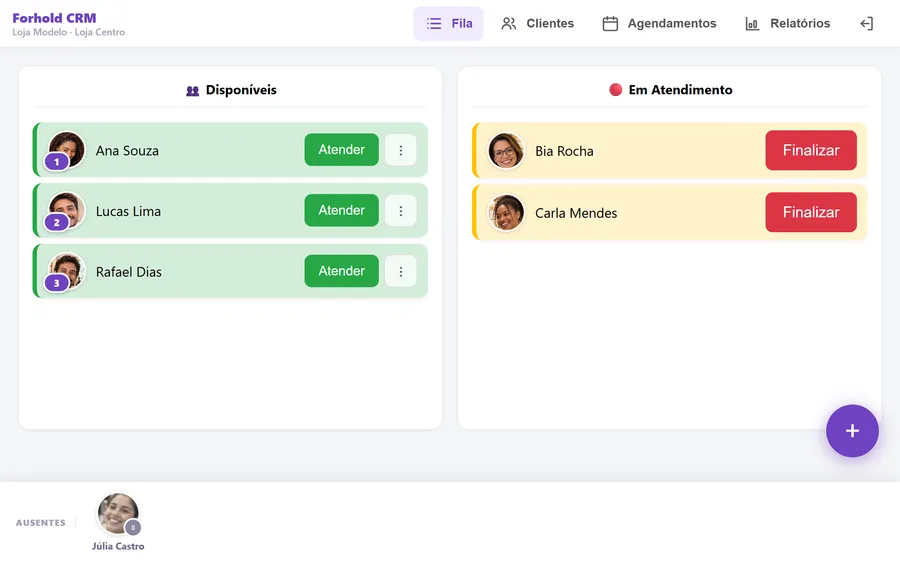Open the Fila tab
The image size is (900, 563).
(448, 24)
